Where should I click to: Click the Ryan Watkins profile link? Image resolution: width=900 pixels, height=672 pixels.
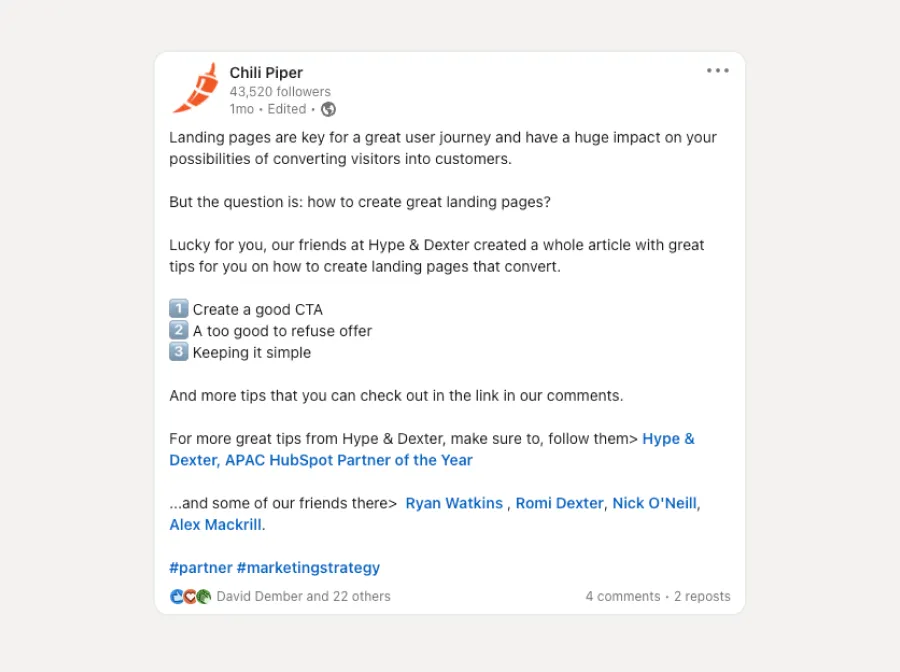pos(454,503)
